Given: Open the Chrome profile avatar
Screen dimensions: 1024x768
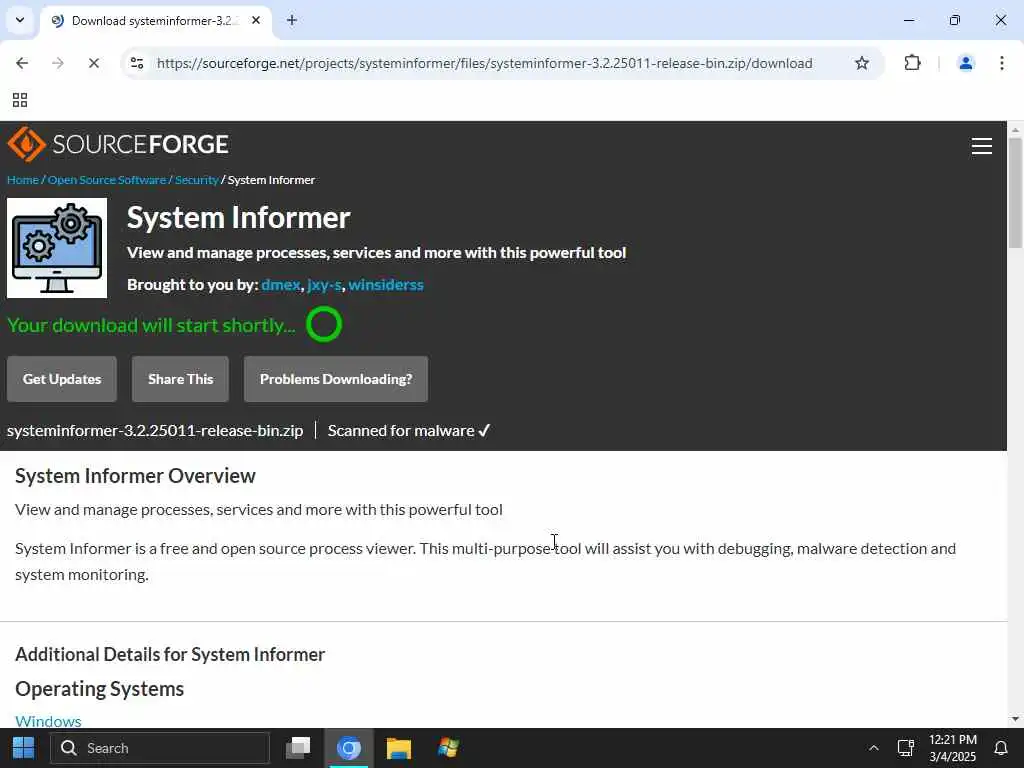Looking at the screenshot, I should point(965,63).
